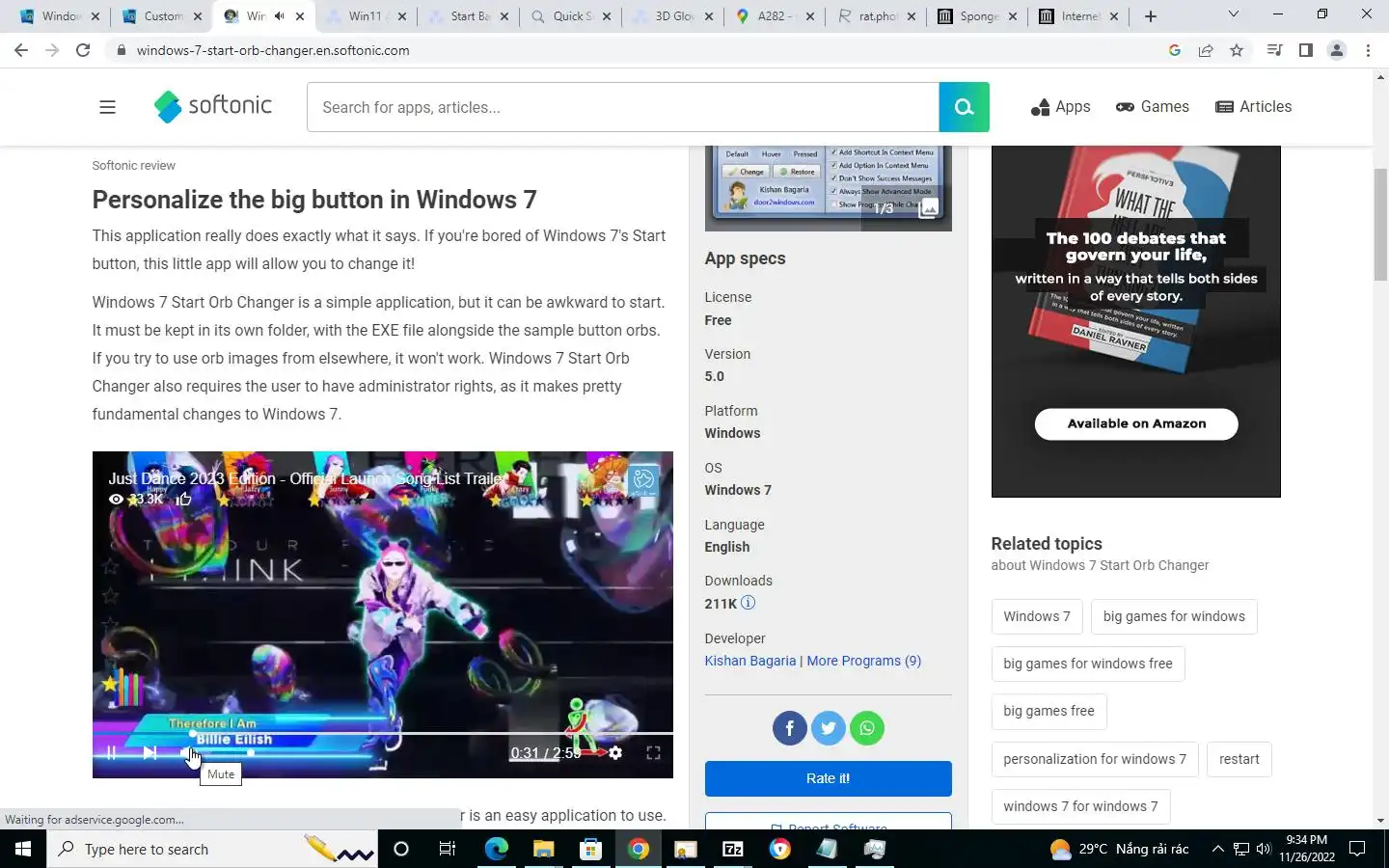Viewport: 1389px width, 868px height.
Task: Click 'Available on Amazon' ad button
Action: (1136, 423)
